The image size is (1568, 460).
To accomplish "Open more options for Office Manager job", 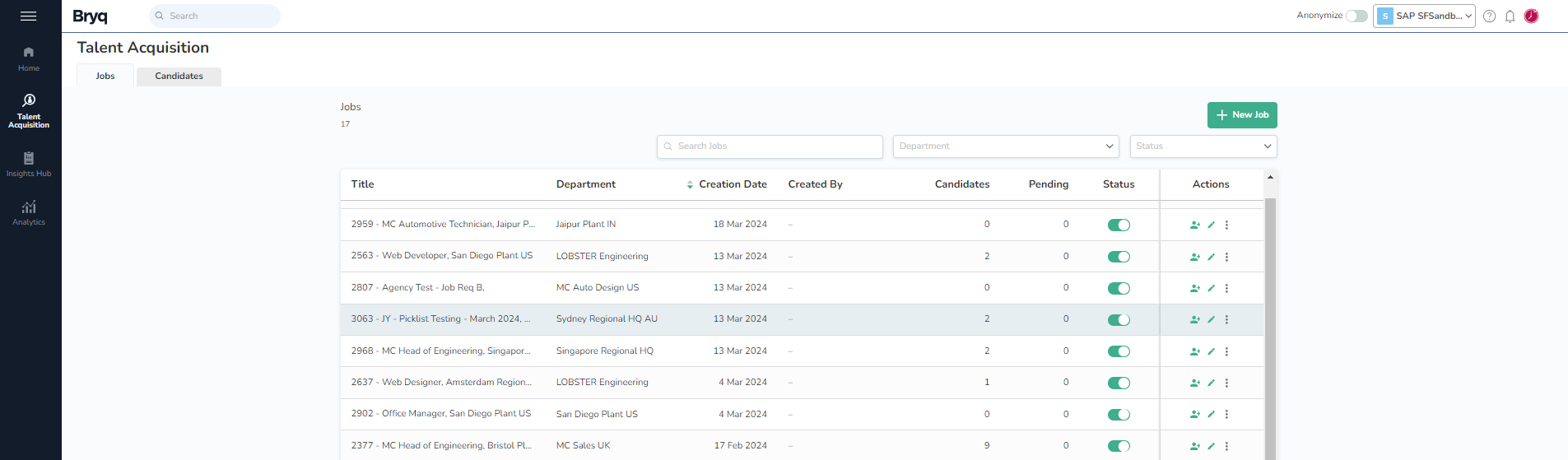I will pyautogui.click(x=1226, y=415).
